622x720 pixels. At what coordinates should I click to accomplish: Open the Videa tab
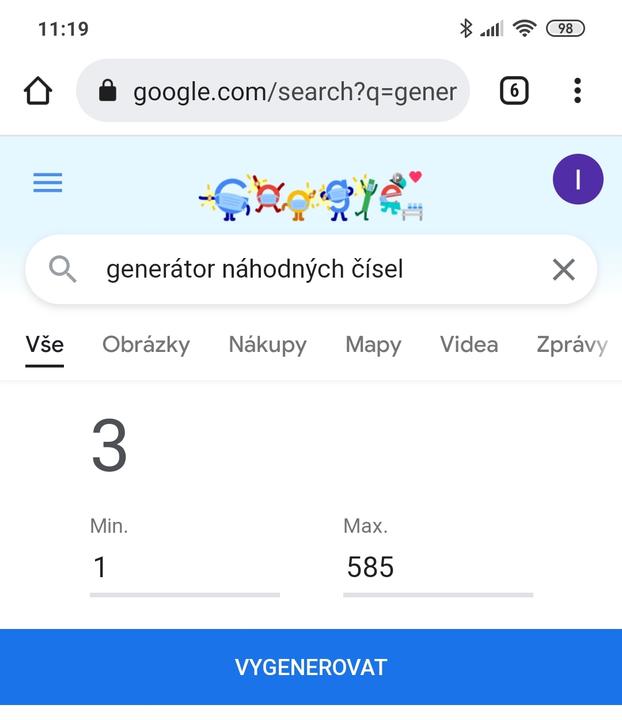469,345
